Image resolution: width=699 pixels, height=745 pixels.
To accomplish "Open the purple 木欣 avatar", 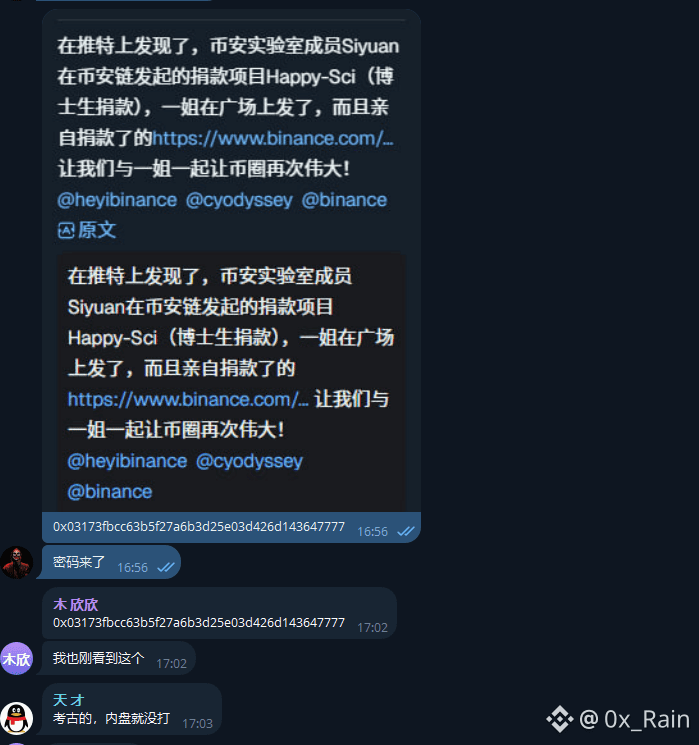I will click(17, 659).
